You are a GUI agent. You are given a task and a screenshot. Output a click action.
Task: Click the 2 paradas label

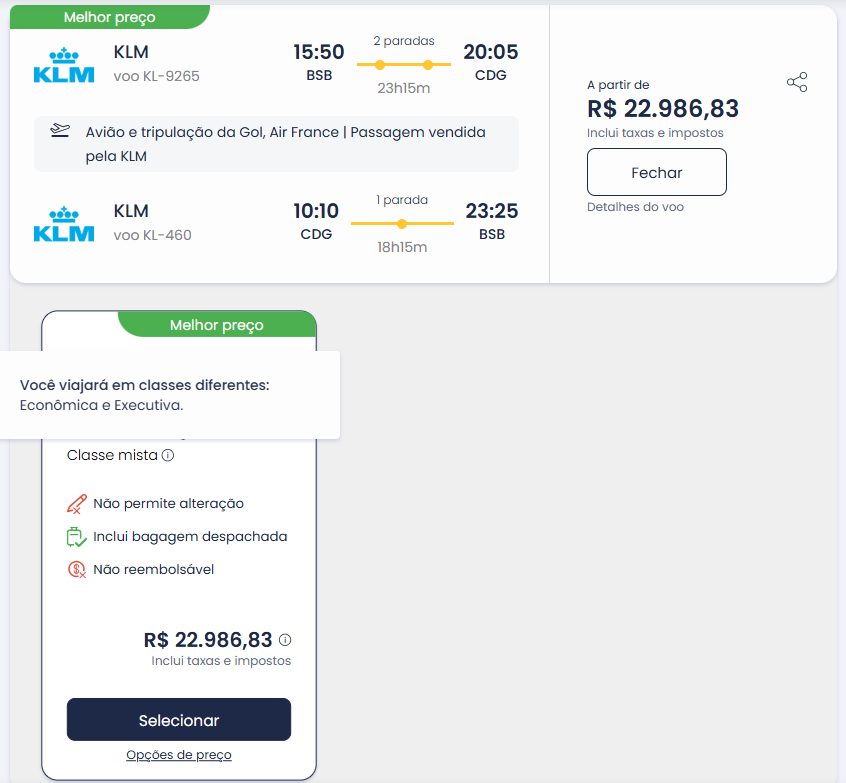pos(404,41)
